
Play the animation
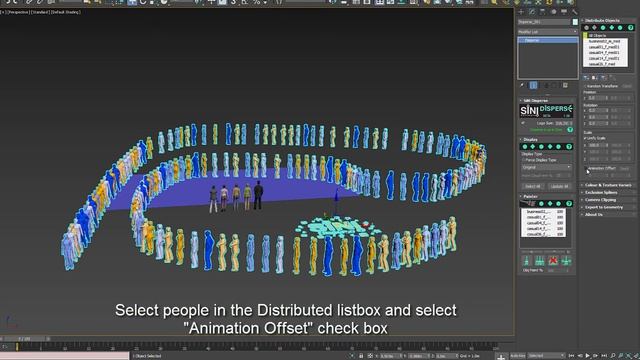coord(588,356)
